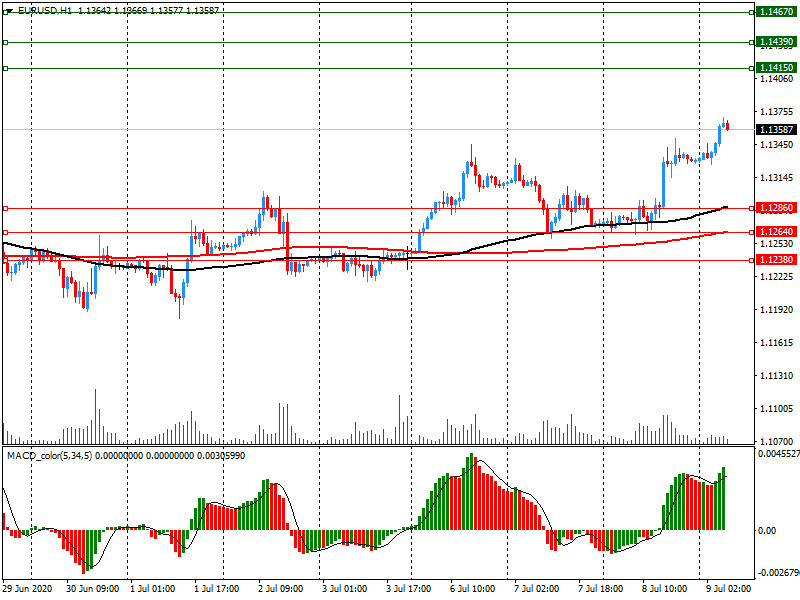Click the MACD_color(5,34,5) indicator label
This screenshot has width=800, height=600.
56,456
